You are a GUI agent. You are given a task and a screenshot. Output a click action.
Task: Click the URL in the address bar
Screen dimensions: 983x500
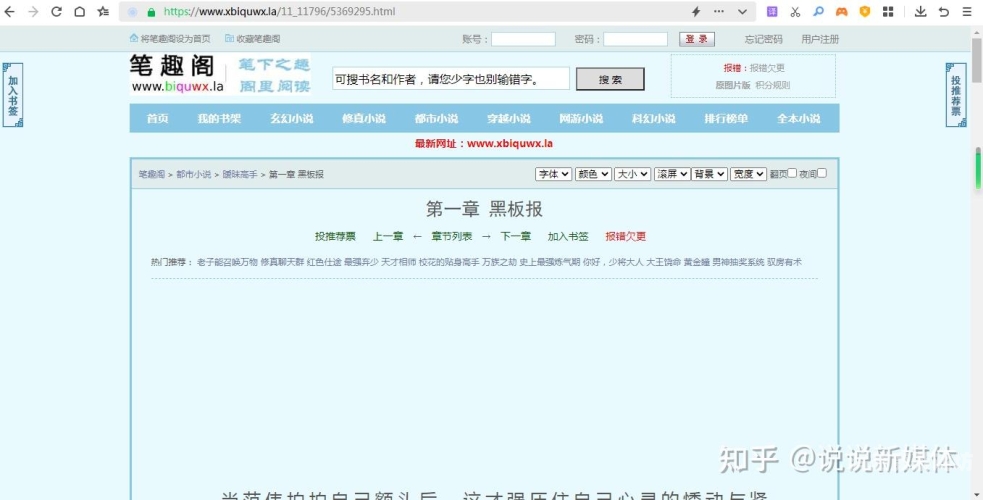pyautogui.click(x=280, y=11)
